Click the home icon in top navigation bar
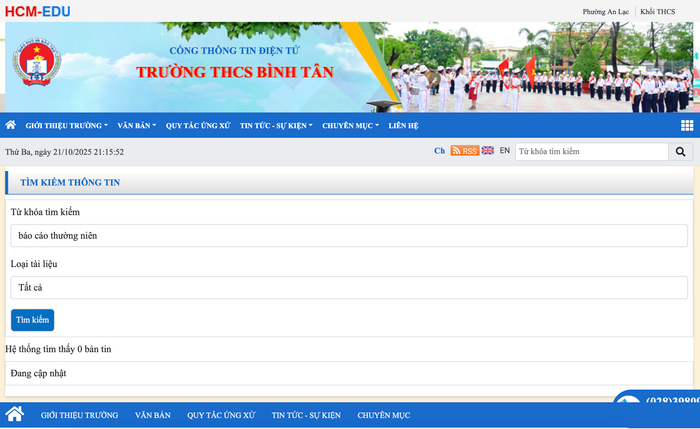This screenshot has height=429, width=700. point(11,125)
